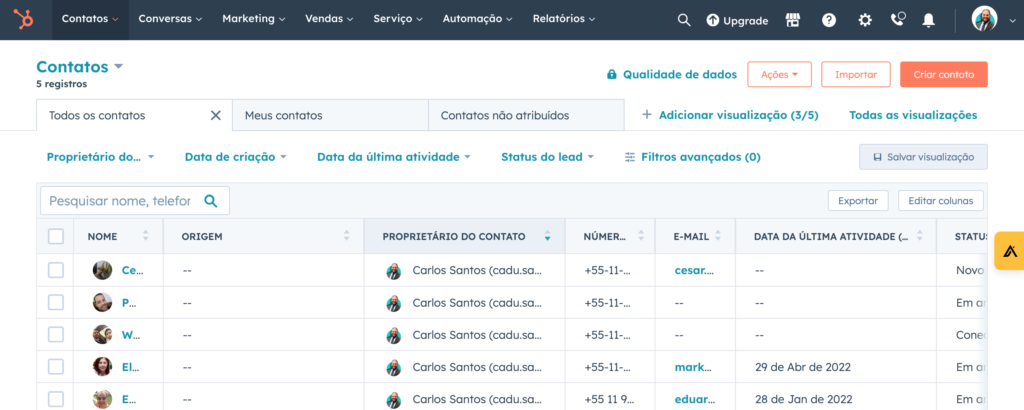Click avatar of contact W...
Viewport: 1024px width, 410px height.
(x=103, y=335)
